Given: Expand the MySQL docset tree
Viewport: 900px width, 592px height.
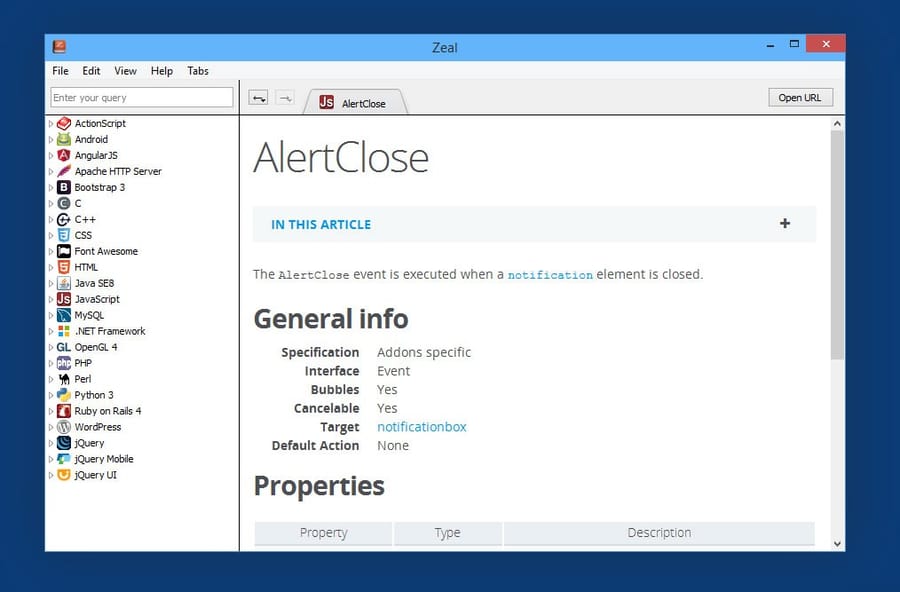Looking at the screenshot, I should [x=51, y=315].
